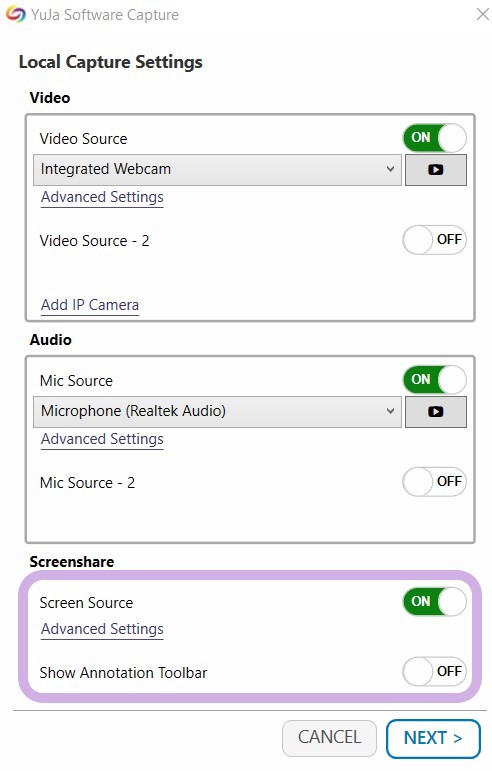
Task: Enable the Show Annotation Toolbar toggle
Action: click(x=434, y=671)
